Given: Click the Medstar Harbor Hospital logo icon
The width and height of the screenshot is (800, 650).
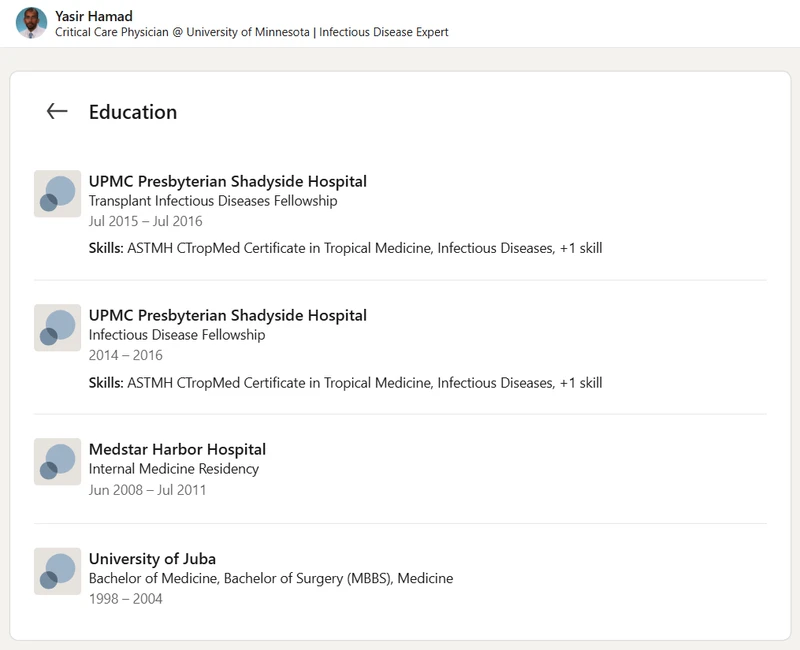Looking at the screenshot, I should coord(58,462).
